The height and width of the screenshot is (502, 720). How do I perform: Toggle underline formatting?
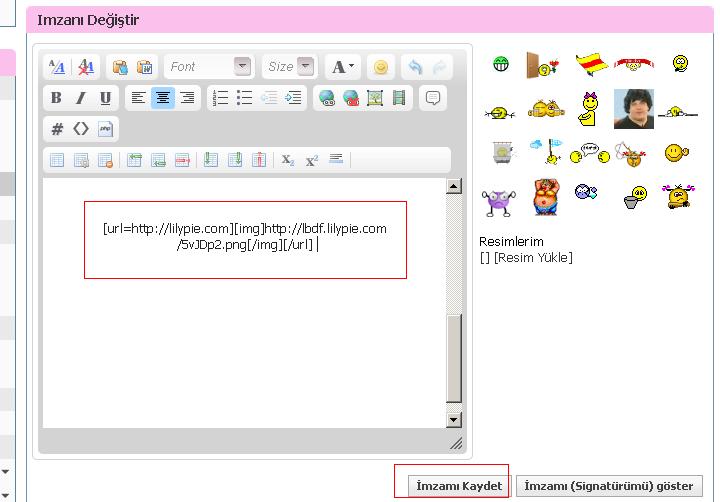tap(105, 98)
